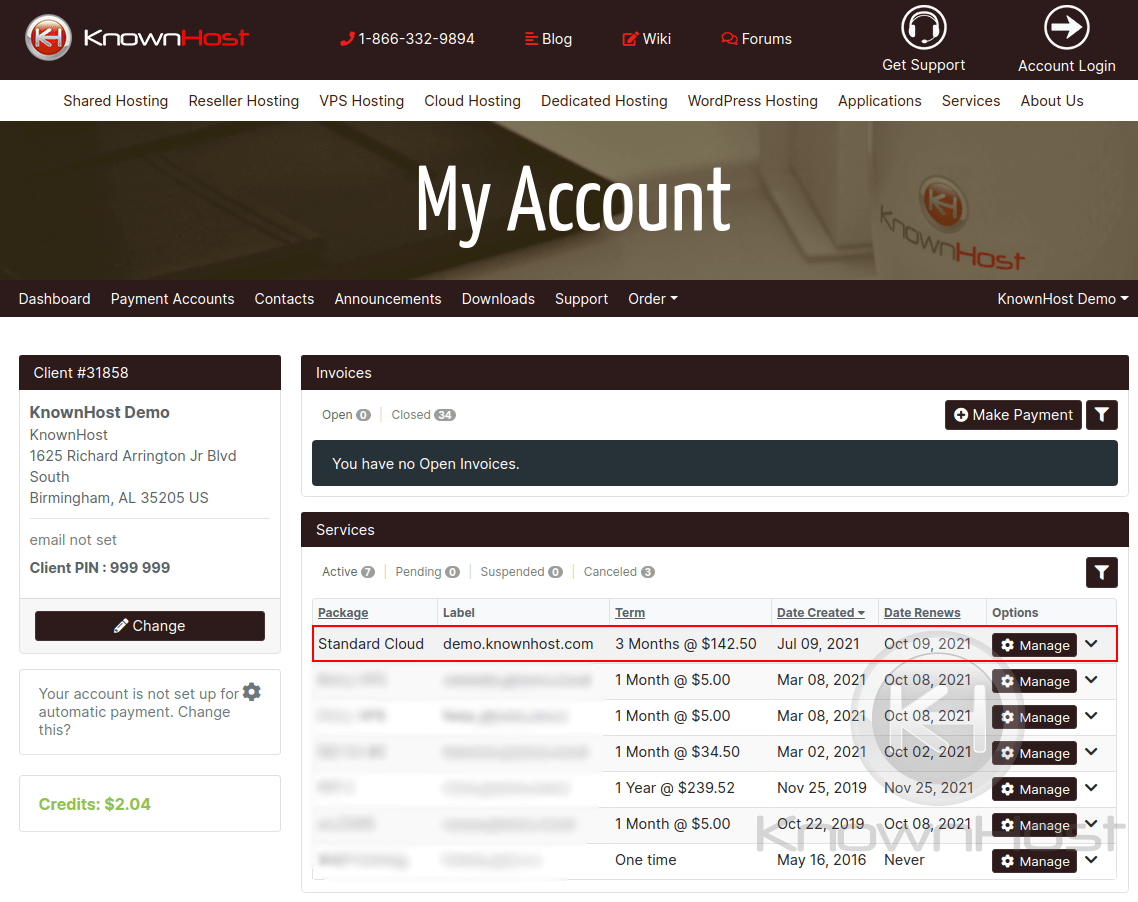Expand the Mar 02, 2021 service row
This screenshot has width=1138, height=902.
click(x=1092, y=752)
